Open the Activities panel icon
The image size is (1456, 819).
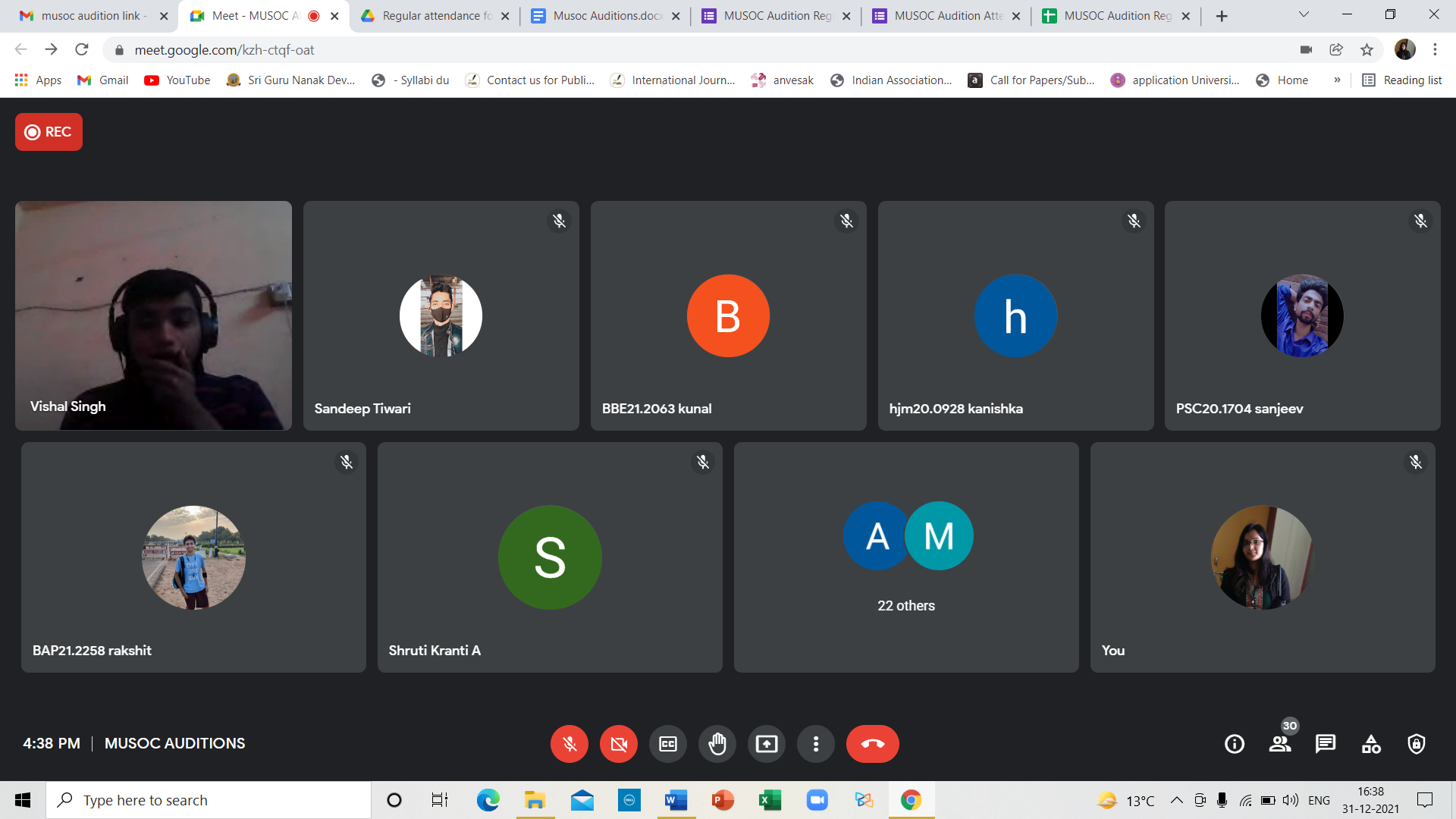coord(1371,744)
